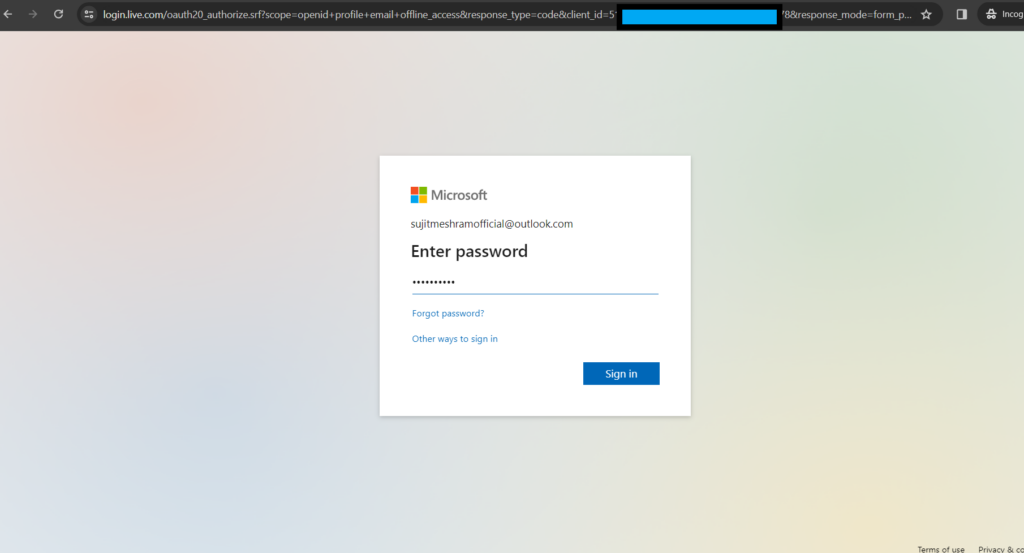The width and height of the screenshot is (1024, 553).
Task: Open the site information icon
Action: (x=89, y=15)
